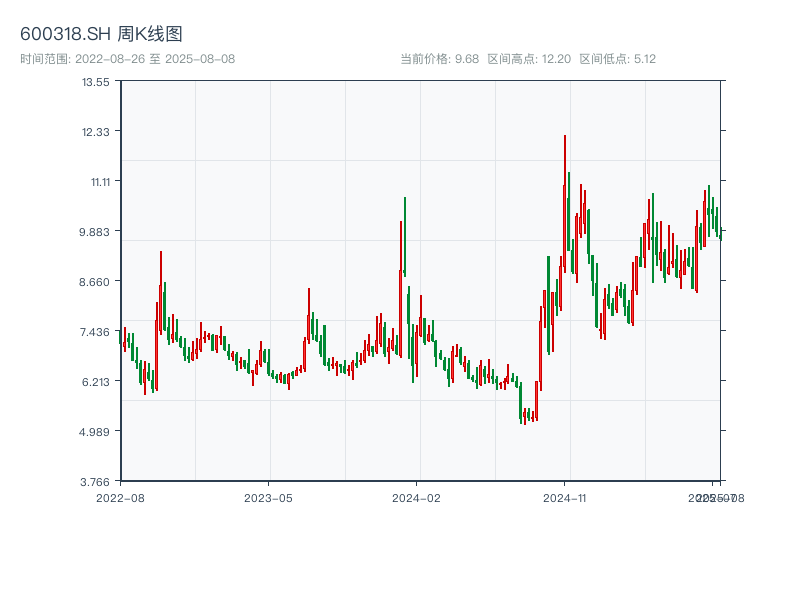This screenshot has height=600, width=800.
Task: Click the y-axis label 12.33
Action: click(96, 132)
